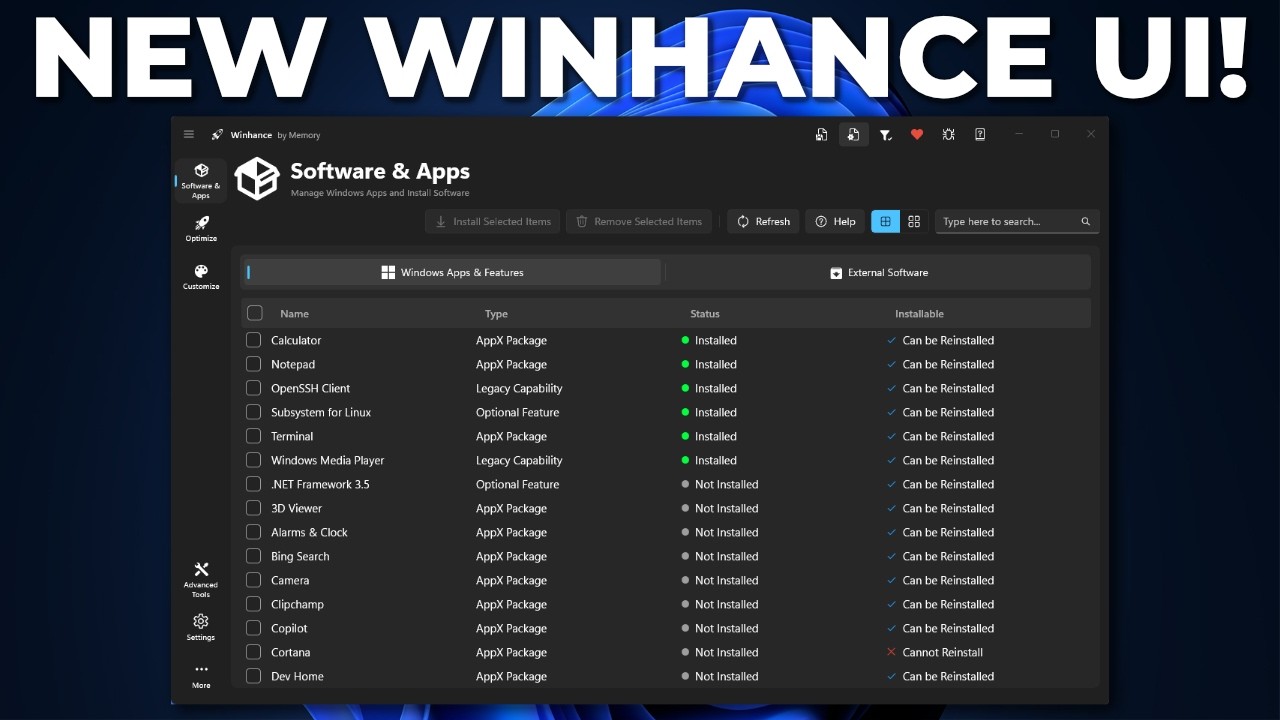Switch to table list view
The image size is (1280, 720).
[885, 221]
